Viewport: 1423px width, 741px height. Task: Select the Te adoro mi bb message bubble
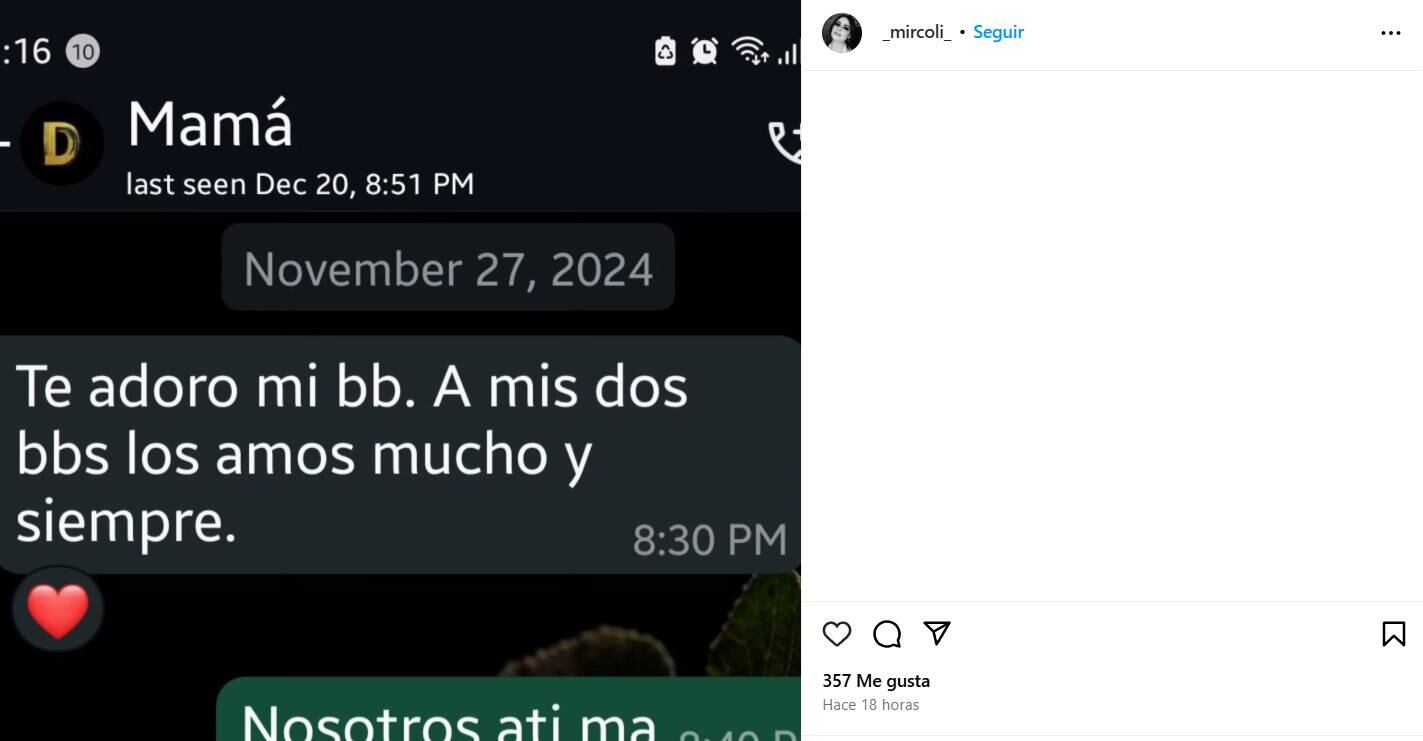click(398, 455)
